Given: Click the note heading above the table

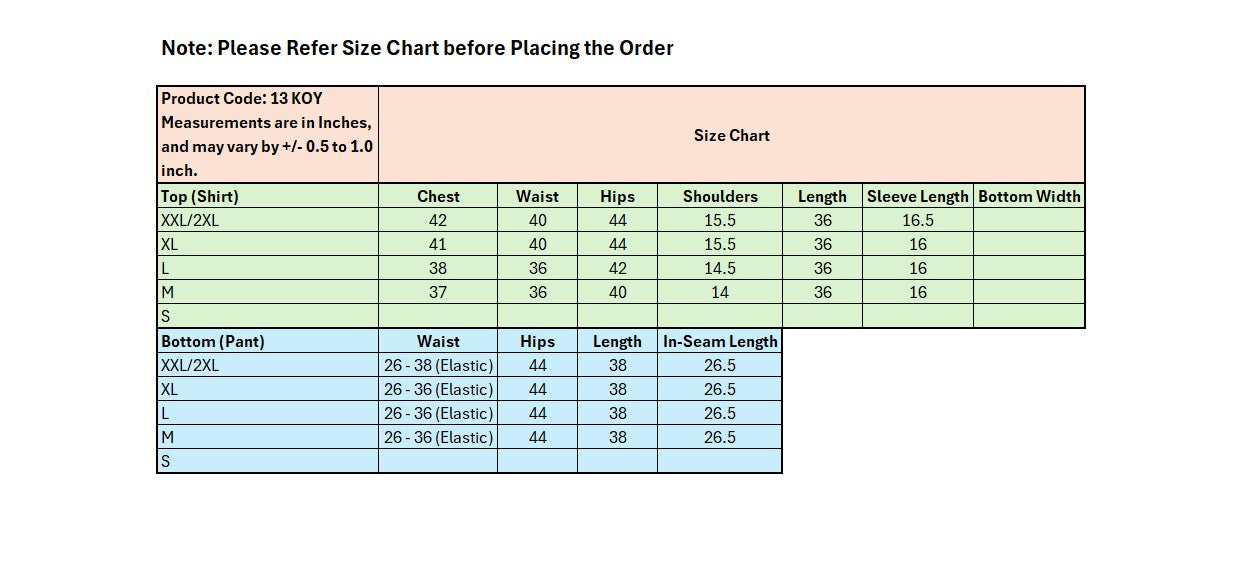Looking at the screenshot, I should (417, 47).
